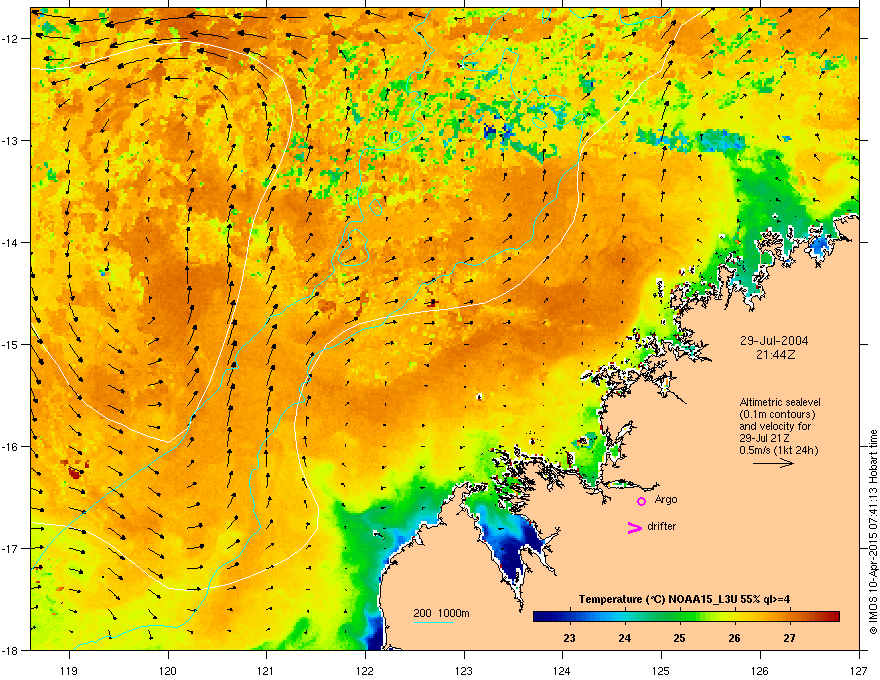Screen dimensions: 880x680
Task: Click the 0.5m/s velocity scale arrow
Action: (773, 463)
